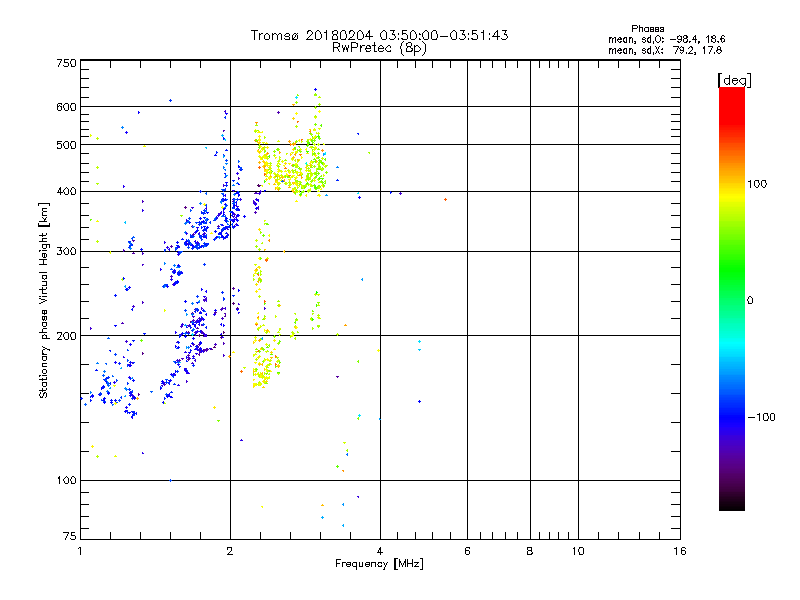
Task: Click the y-axis '300' tick label
Action: pos(67,252)
